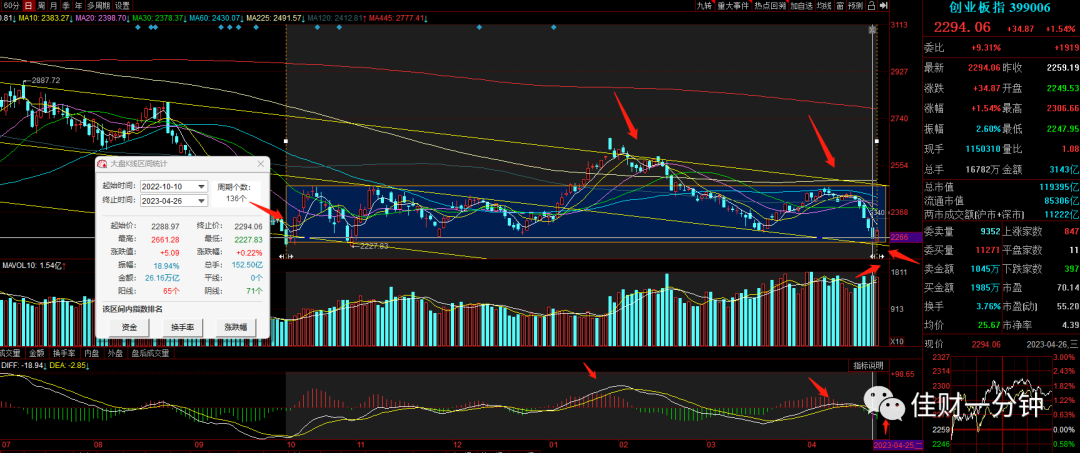Switch volume panel to 盘后成交量 tab

coord(149,352)
